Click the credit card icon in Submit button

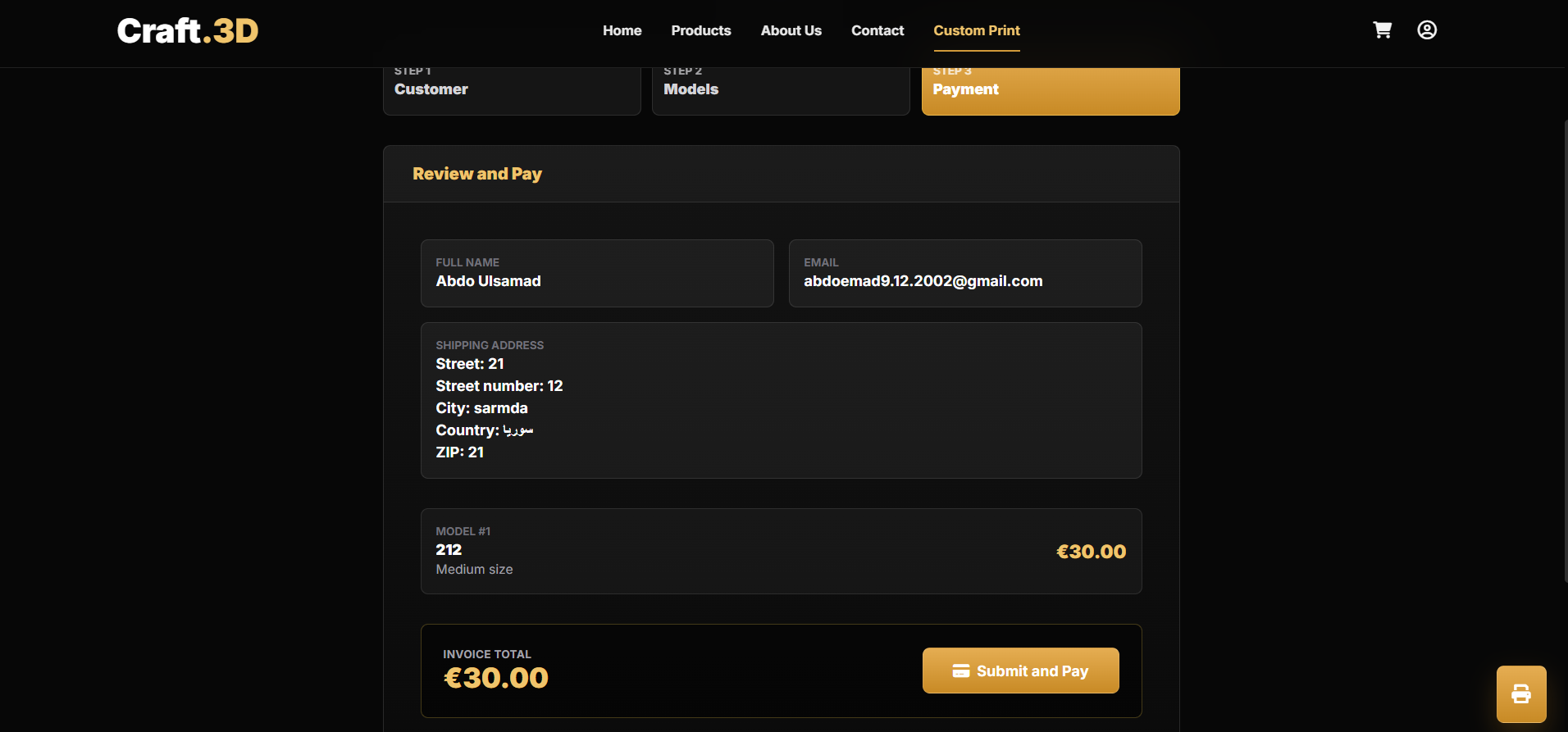coord(961,671)
